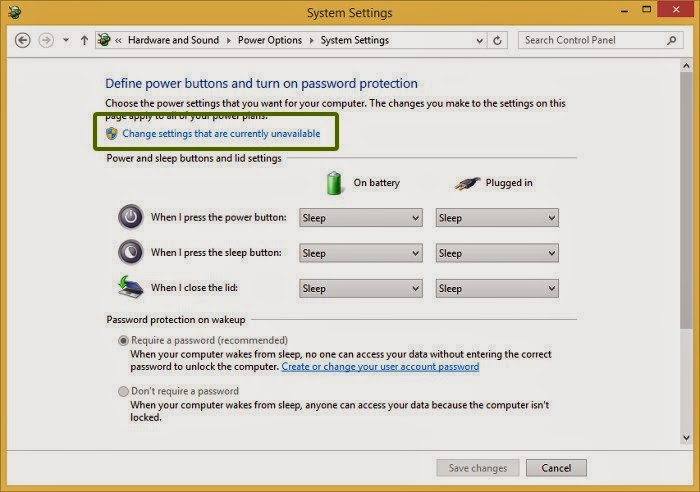The height and width of the screenshot is (492, 700).
Task: Click 'When I press the power button:' label
Action: coord(219,217)
